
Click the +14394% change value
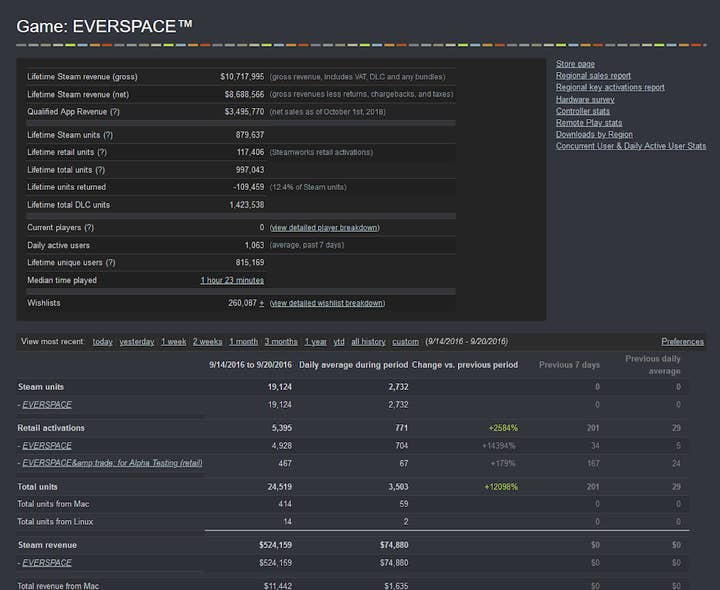click(x=498, y=445)
